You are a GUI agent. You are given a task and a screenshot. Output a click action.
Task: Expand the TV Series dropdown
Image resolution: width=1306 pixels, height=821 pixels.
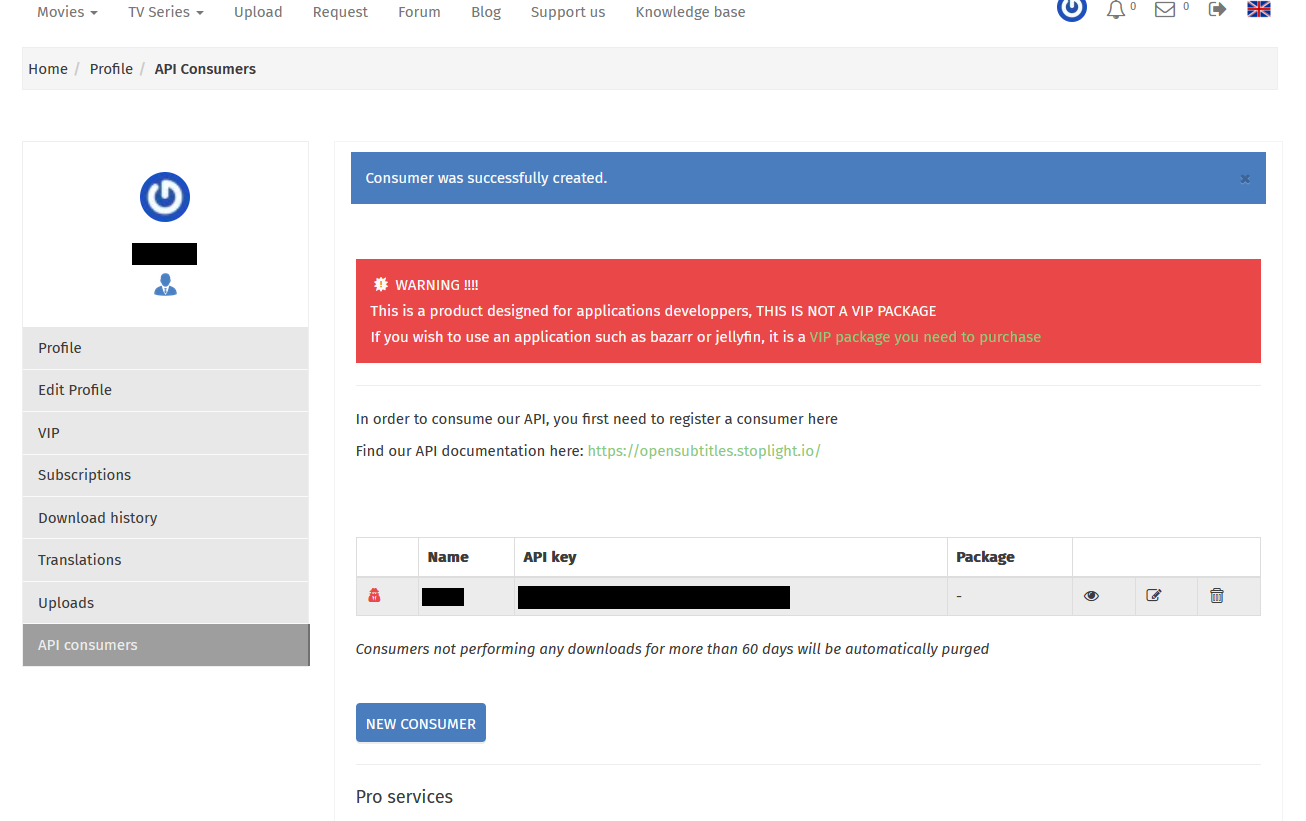click(164, 12)
